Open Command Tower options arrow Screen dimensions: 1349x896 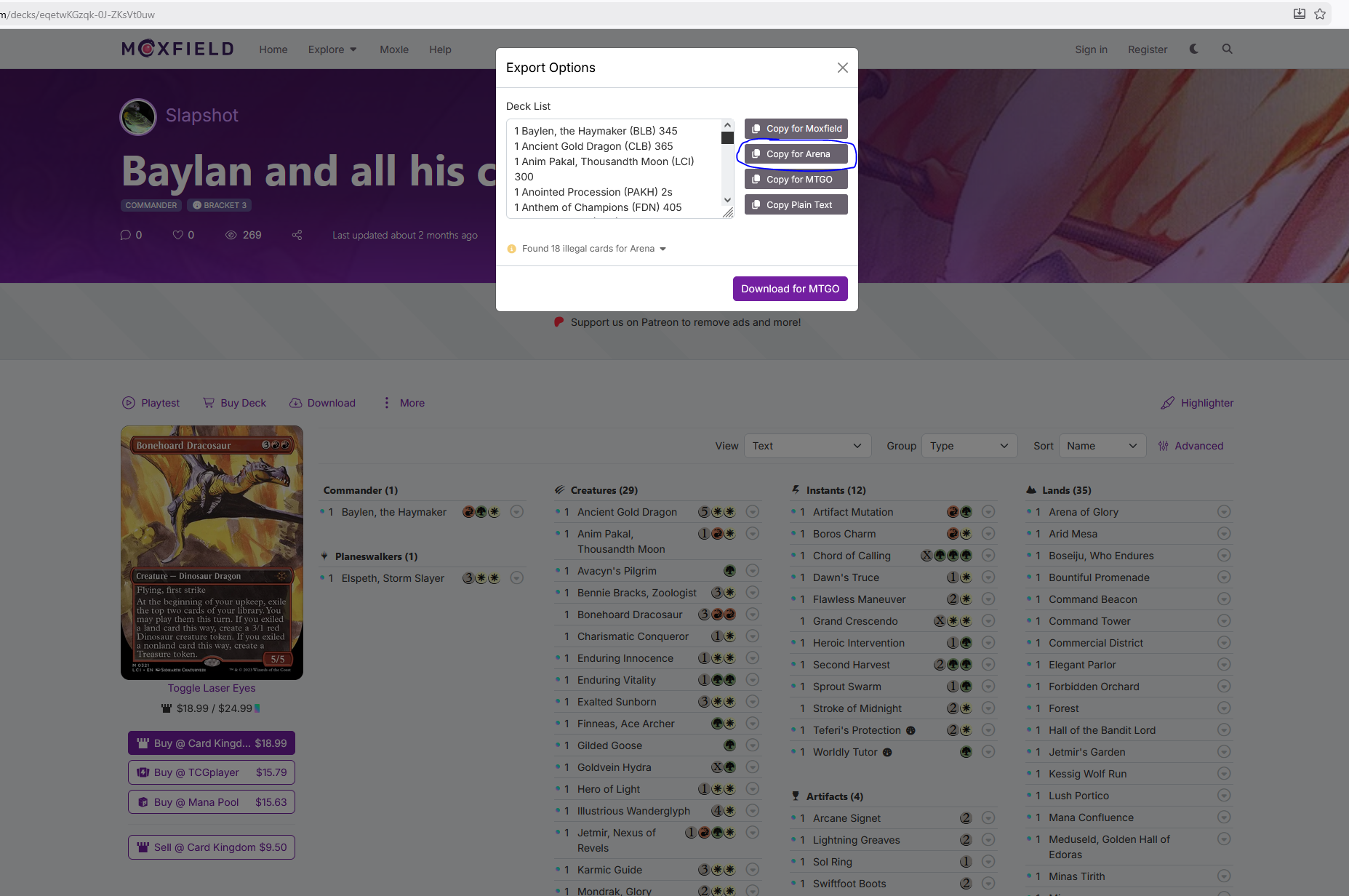coord(1224,621)
